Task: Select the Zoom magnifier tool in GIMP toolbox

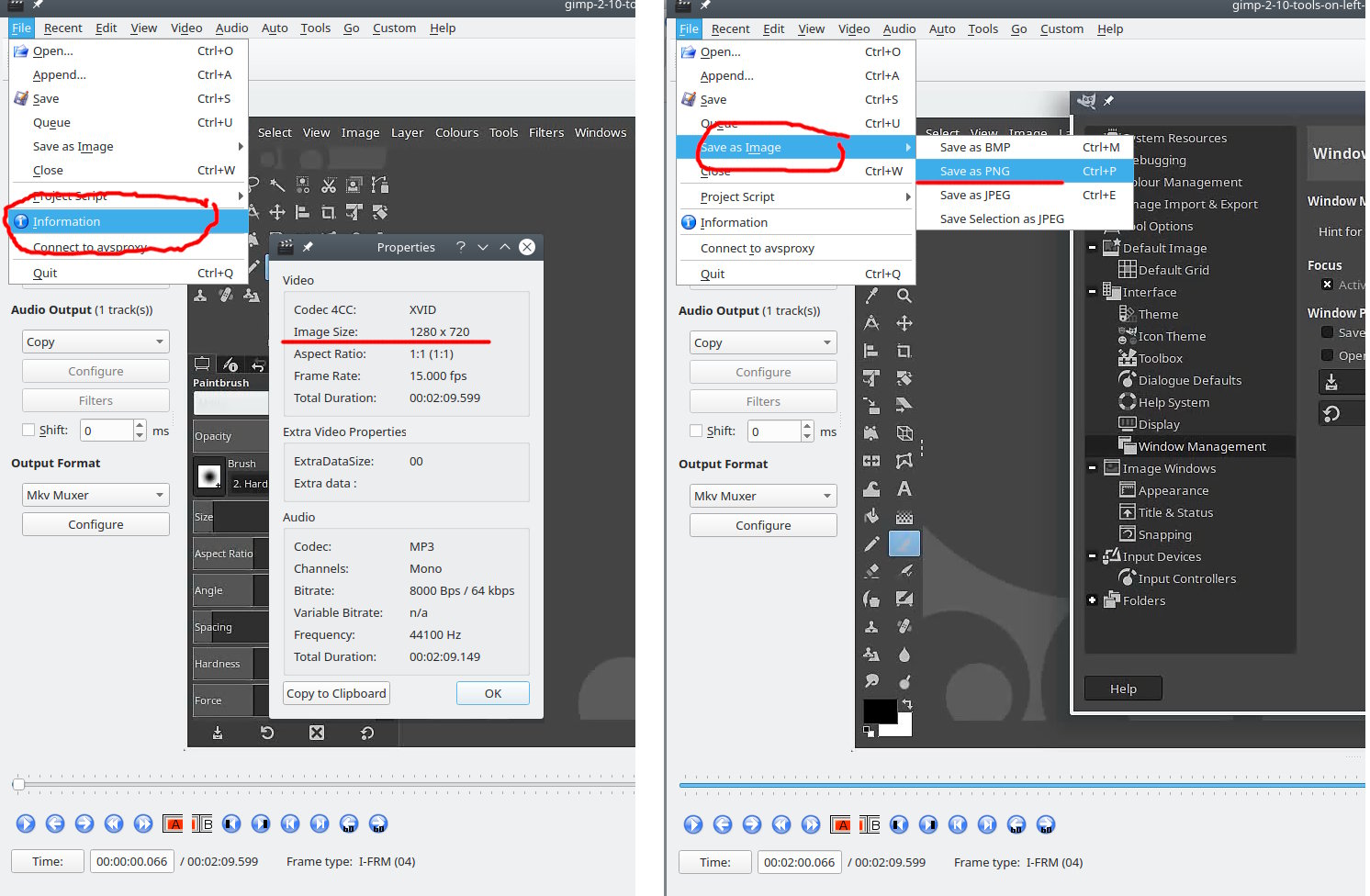Action: coord(904,296)
